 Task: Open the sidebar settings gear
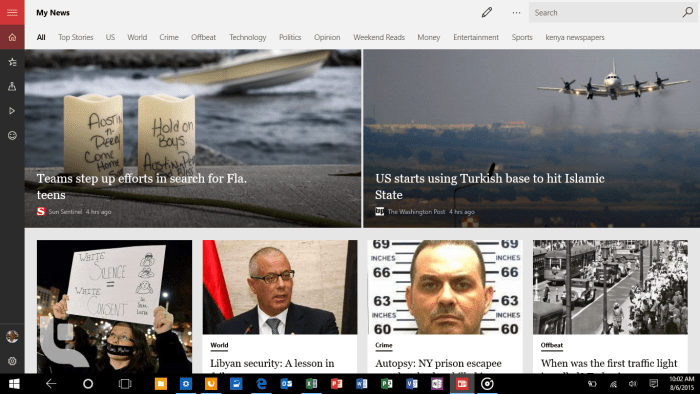(x=12, y=361)
